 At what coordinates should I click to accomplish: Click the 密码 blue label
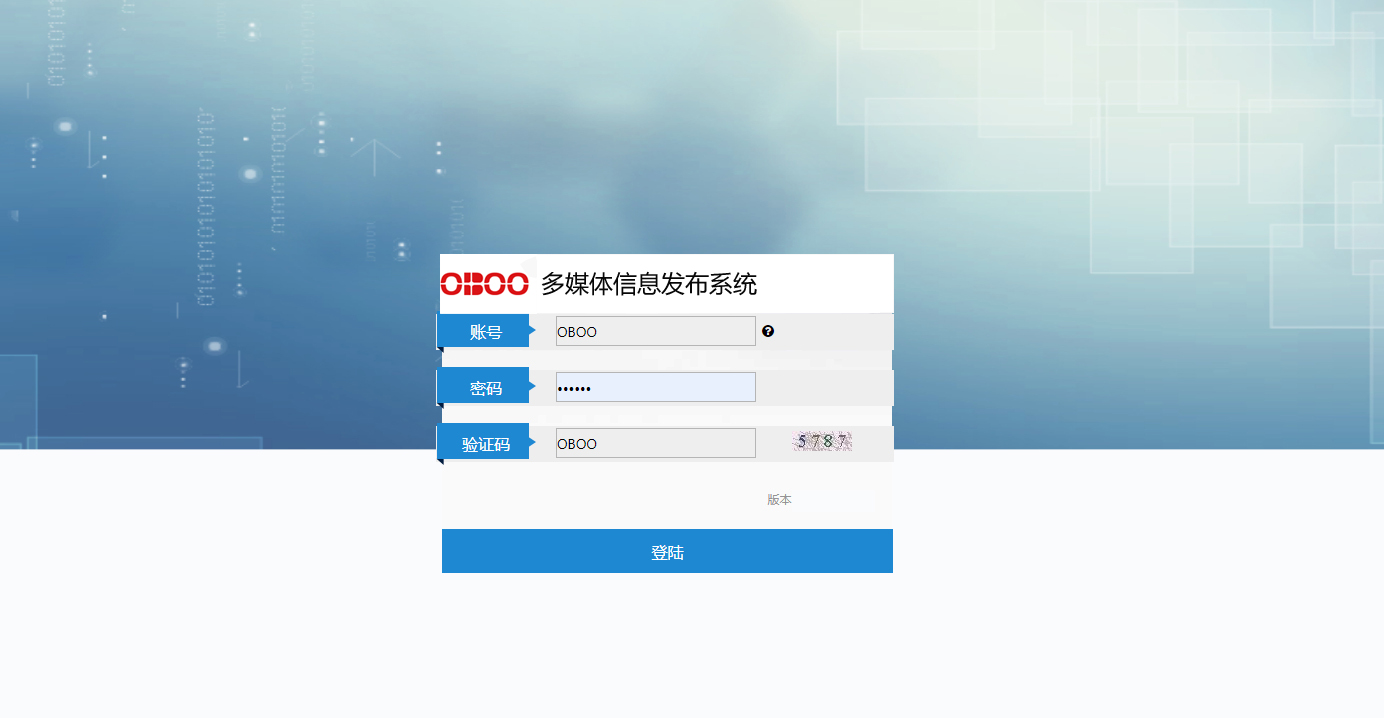(x=484, y=387)
